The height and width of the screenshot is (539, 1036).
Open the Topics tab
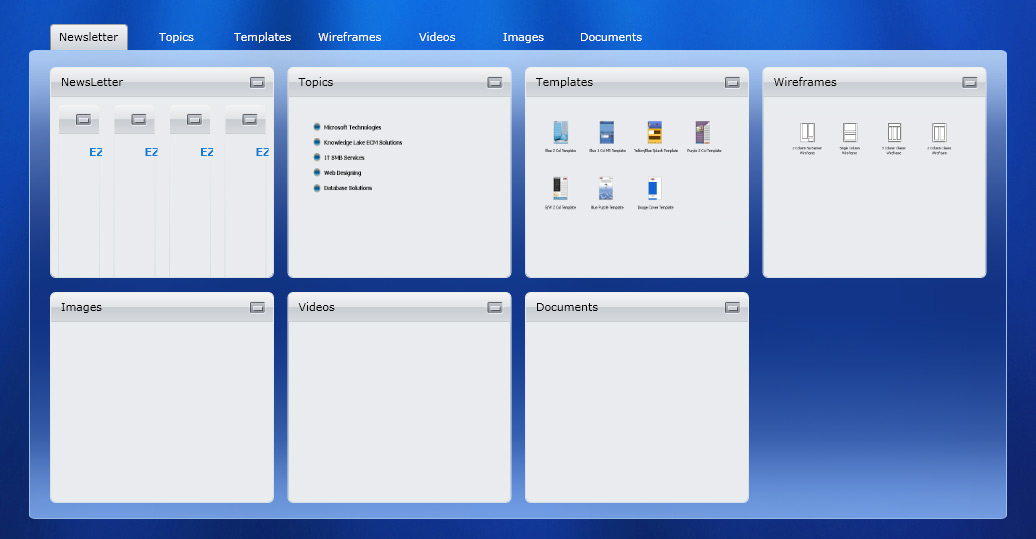pos(176,37)
